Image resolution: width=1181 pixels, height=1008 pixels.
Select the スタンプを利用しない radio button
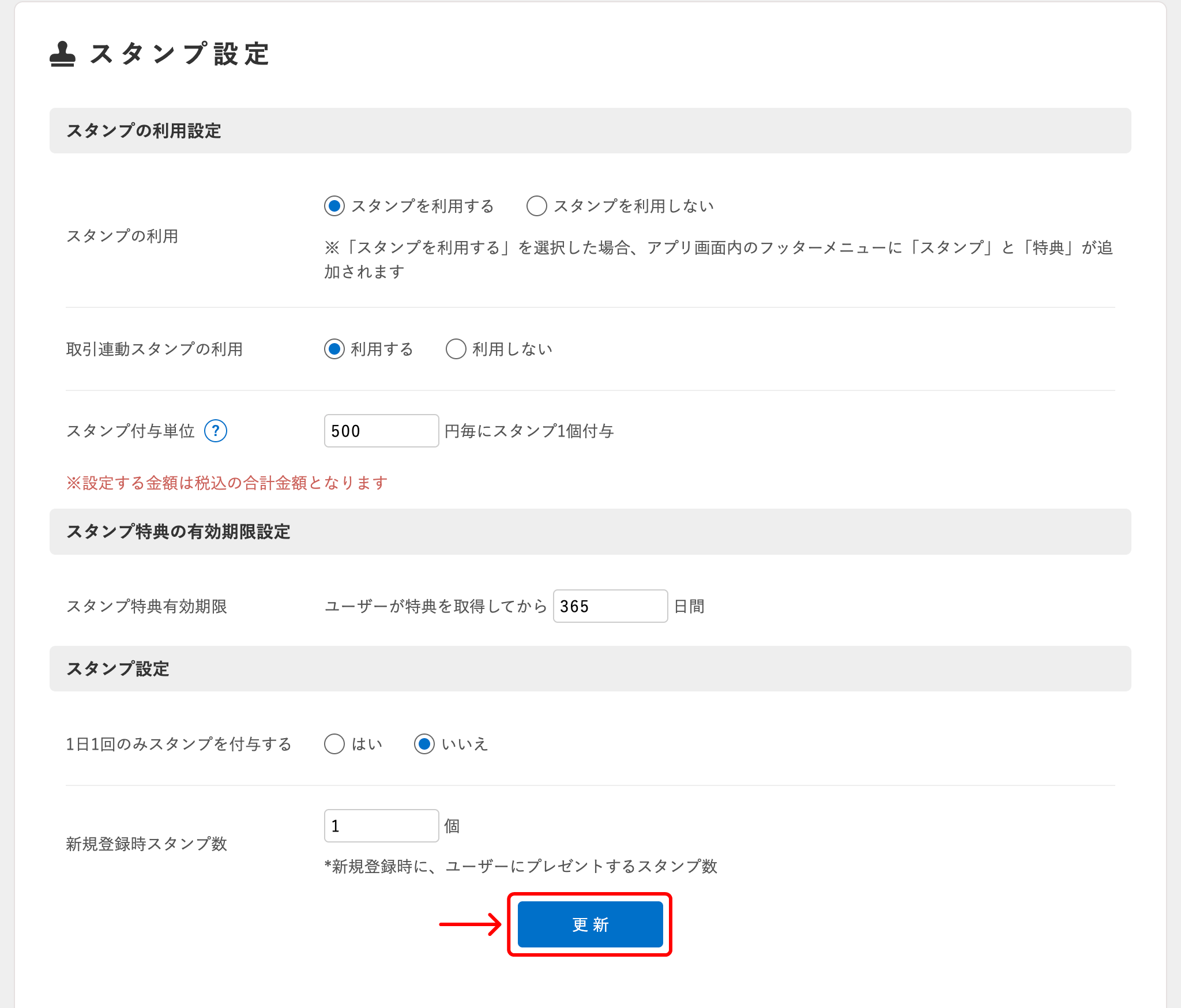tap(537, 206)
